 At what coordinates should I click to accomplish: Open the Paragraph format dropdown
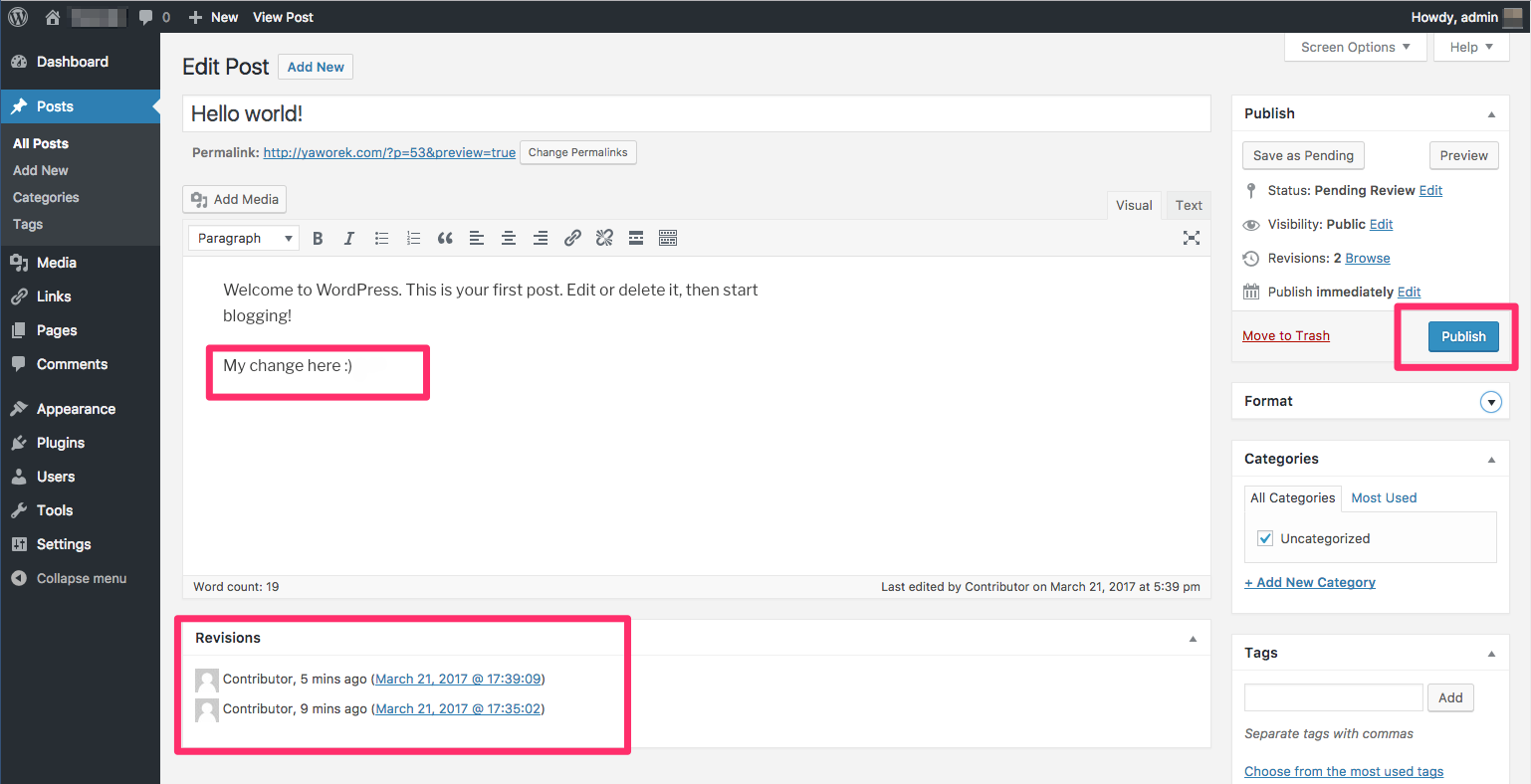[244, 238]
